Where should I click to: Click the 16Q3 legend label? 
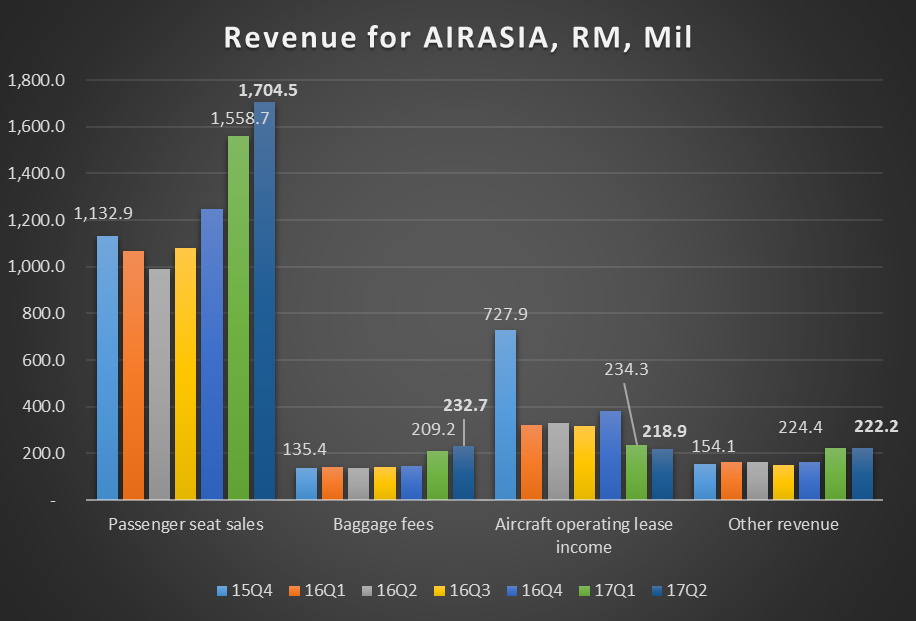tap(470, 591)
